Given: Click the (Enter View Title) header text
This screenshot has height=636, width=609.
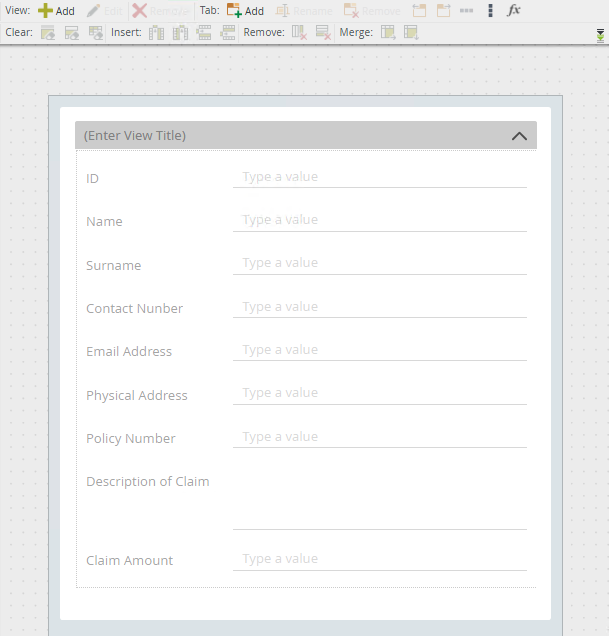Looking at the screenshot, I should [135, 135].
